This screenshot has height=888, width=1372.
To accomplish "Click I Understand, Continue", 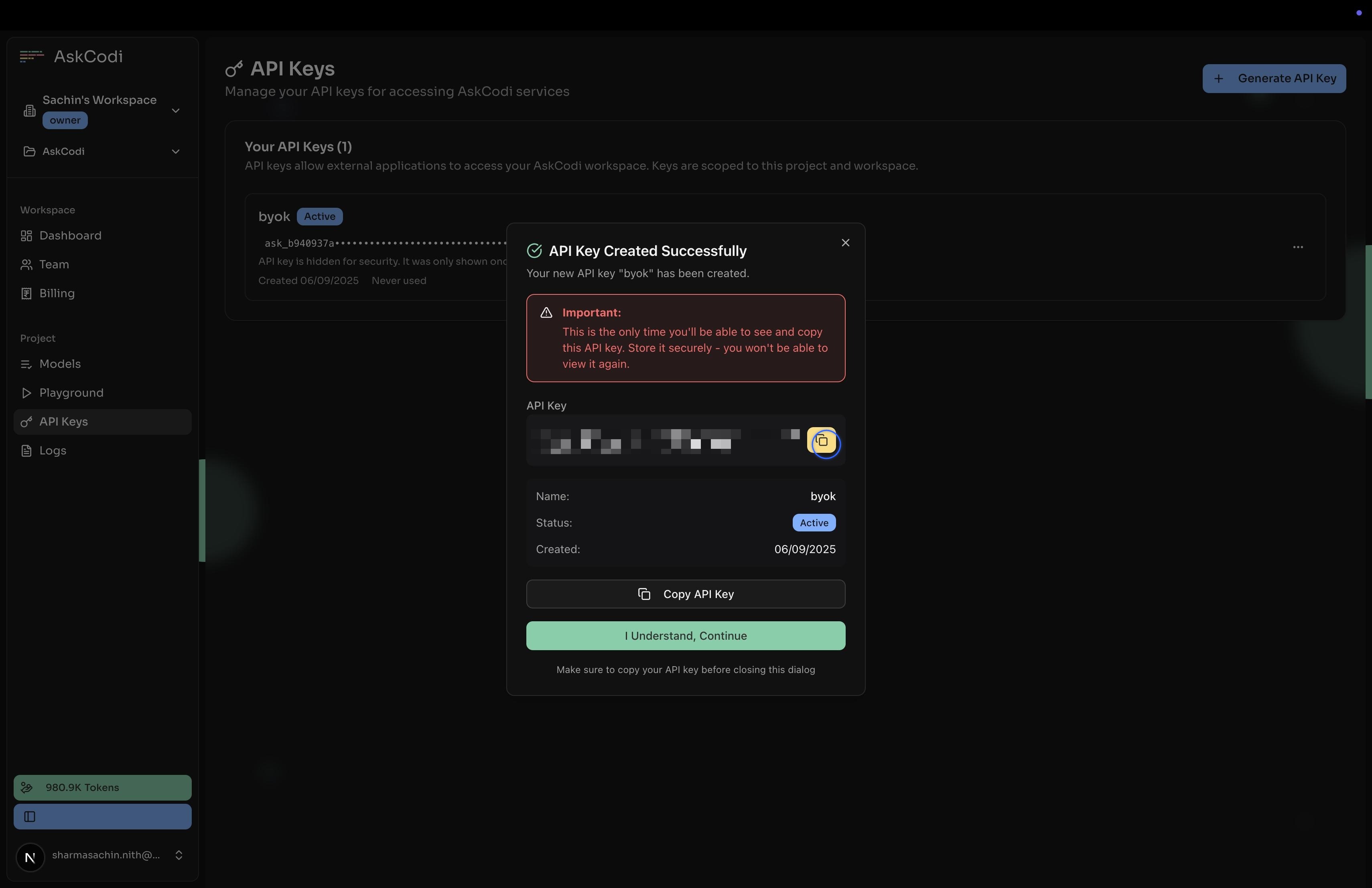I will [x=686, y=636].
